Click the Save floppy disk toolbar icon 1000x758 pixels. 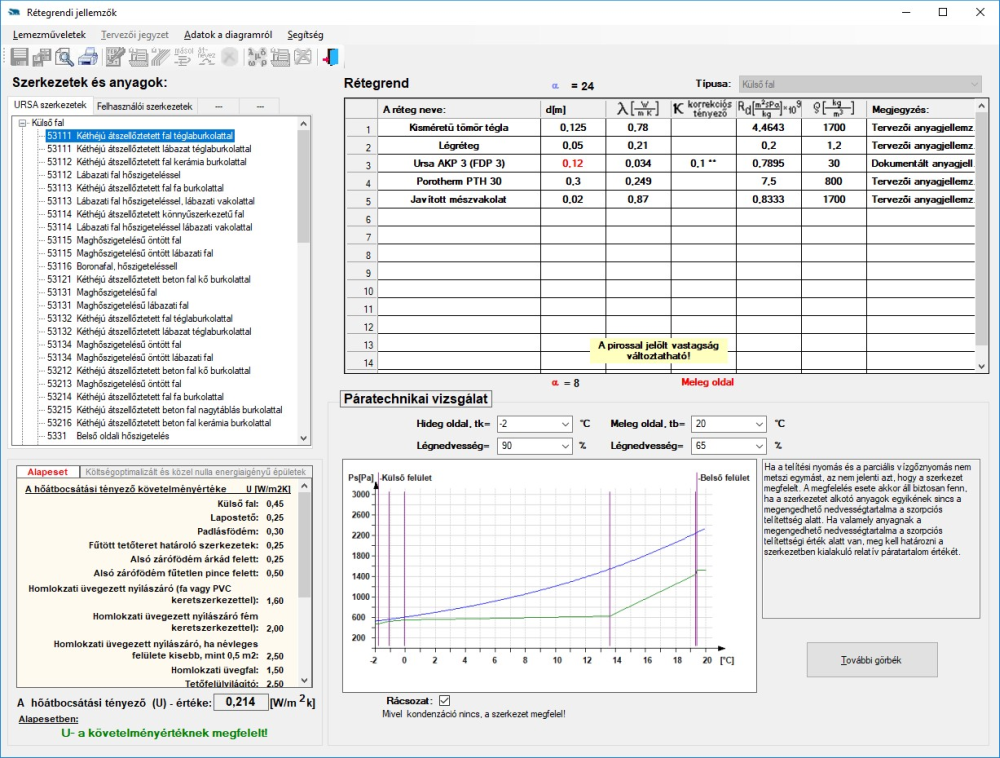pos(20,57)
